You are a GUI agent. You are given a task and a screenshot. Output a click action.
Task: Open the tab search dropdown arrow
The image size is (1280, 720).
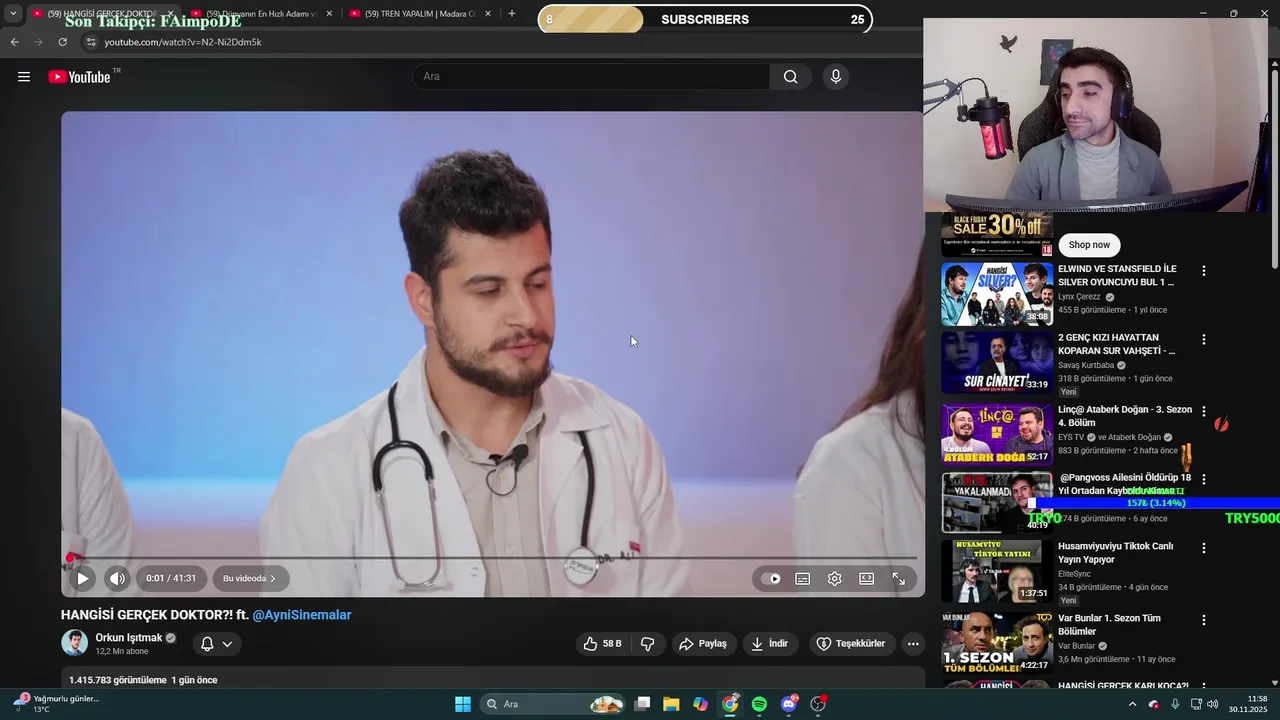pos(12,14)
